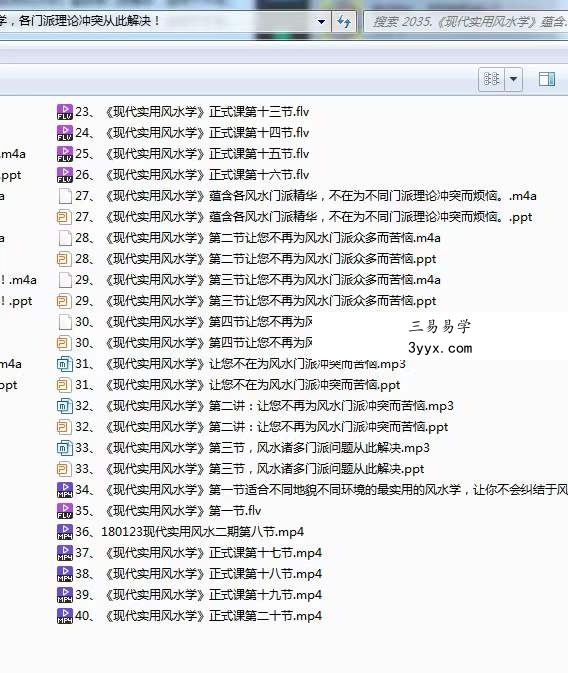Screen dimensions: 568x673
Task: Select file name 35、第一节.flv
Action: click(x=168, y=511)
